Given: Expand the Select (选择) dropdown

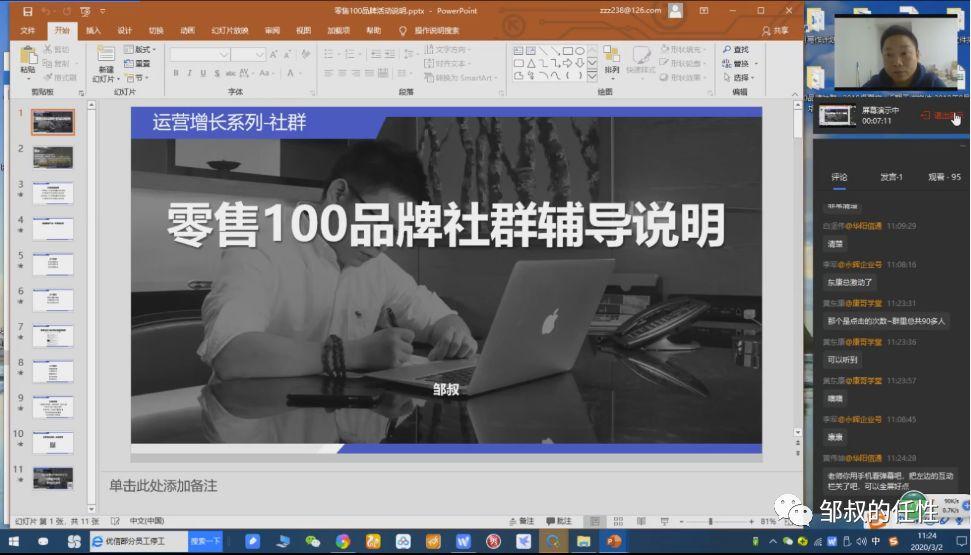Looking at the screenshot, I should pos(739,77).
